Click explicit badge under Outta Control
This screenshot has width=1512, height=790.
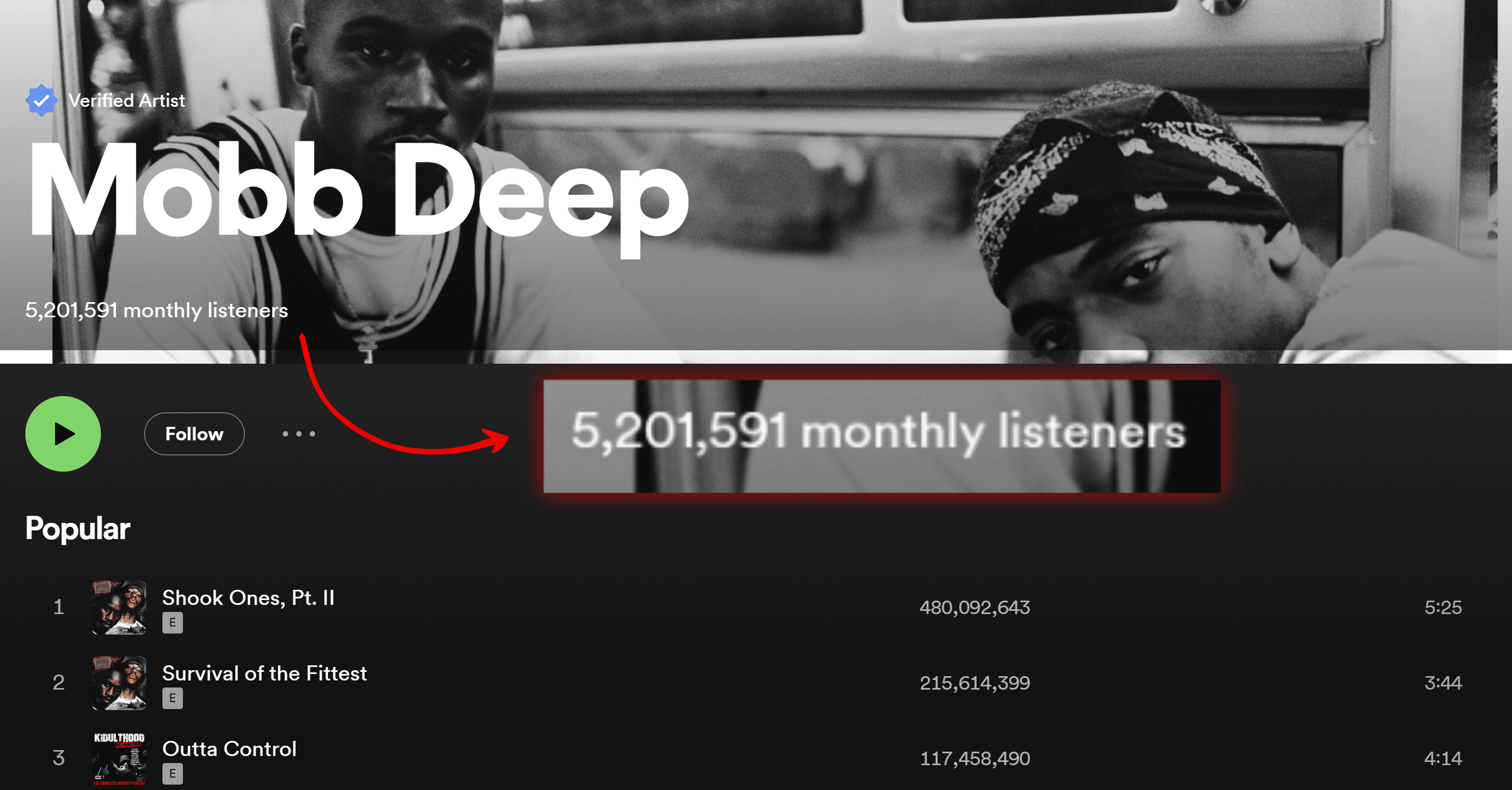pyautogui.click(x=173, y=774)
